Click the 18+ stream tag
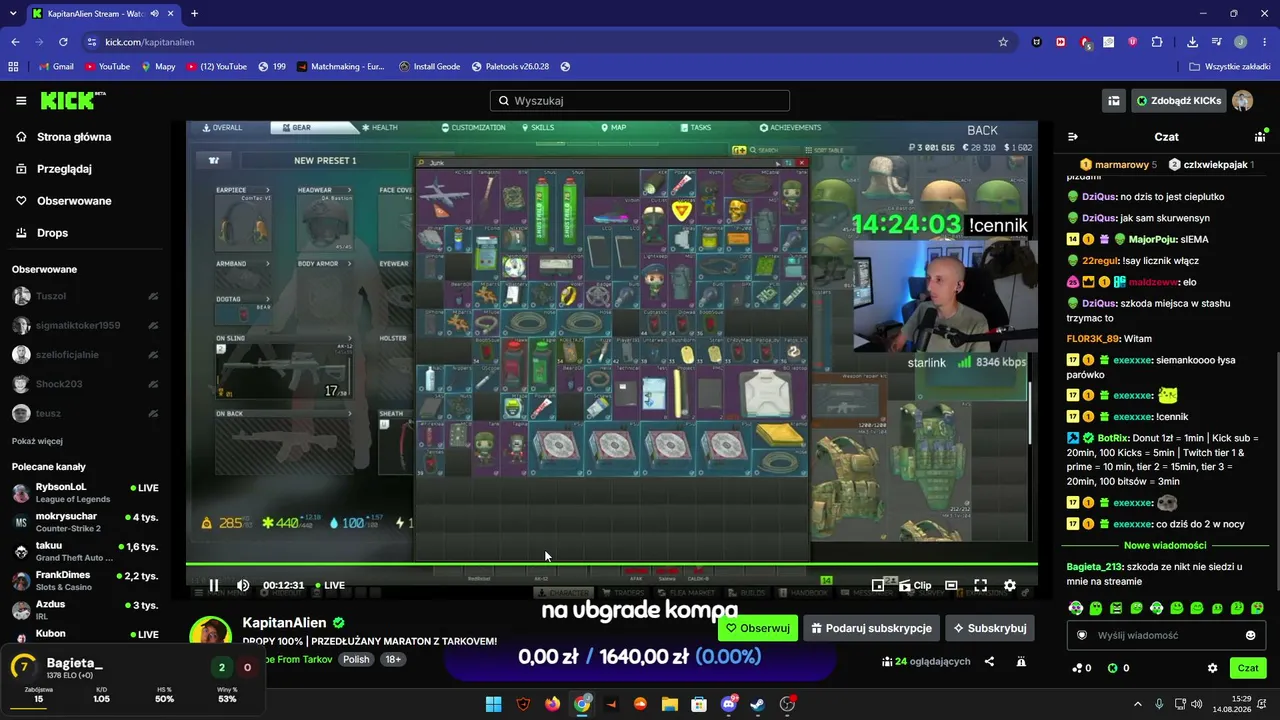 (x=393, y=660)
